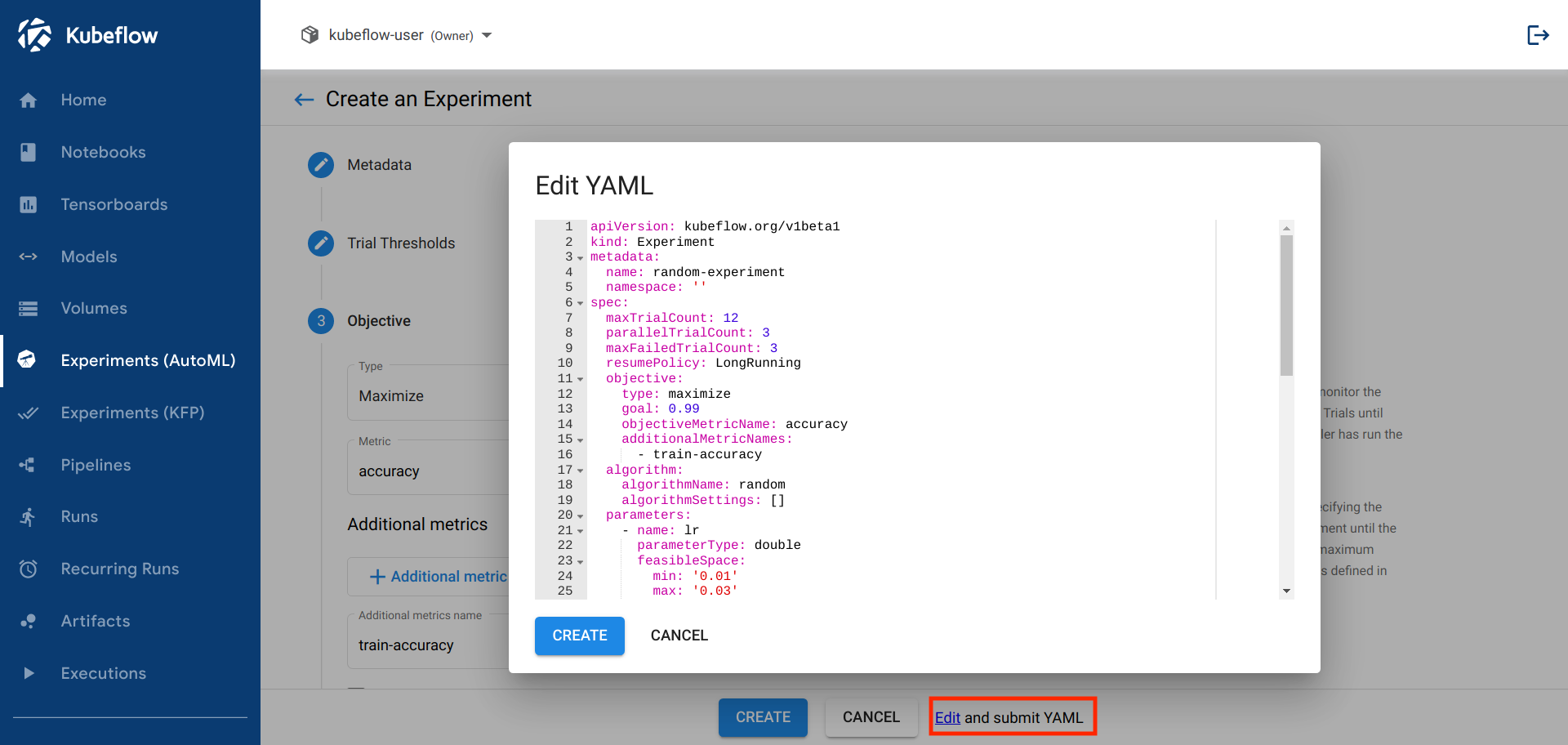
Task: Click the logout icon in the top bar
Action: click(1538, 34)
